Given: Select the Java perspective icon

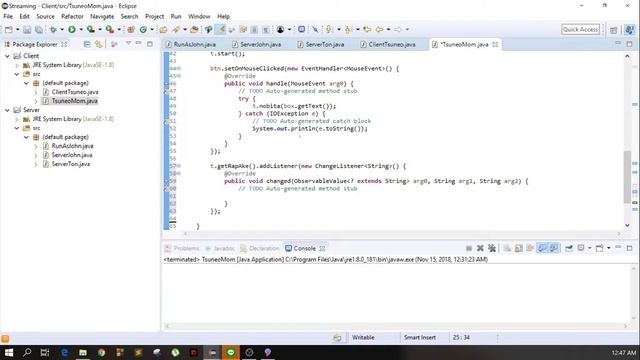Looking at the screenshot, I should point(629,29).
